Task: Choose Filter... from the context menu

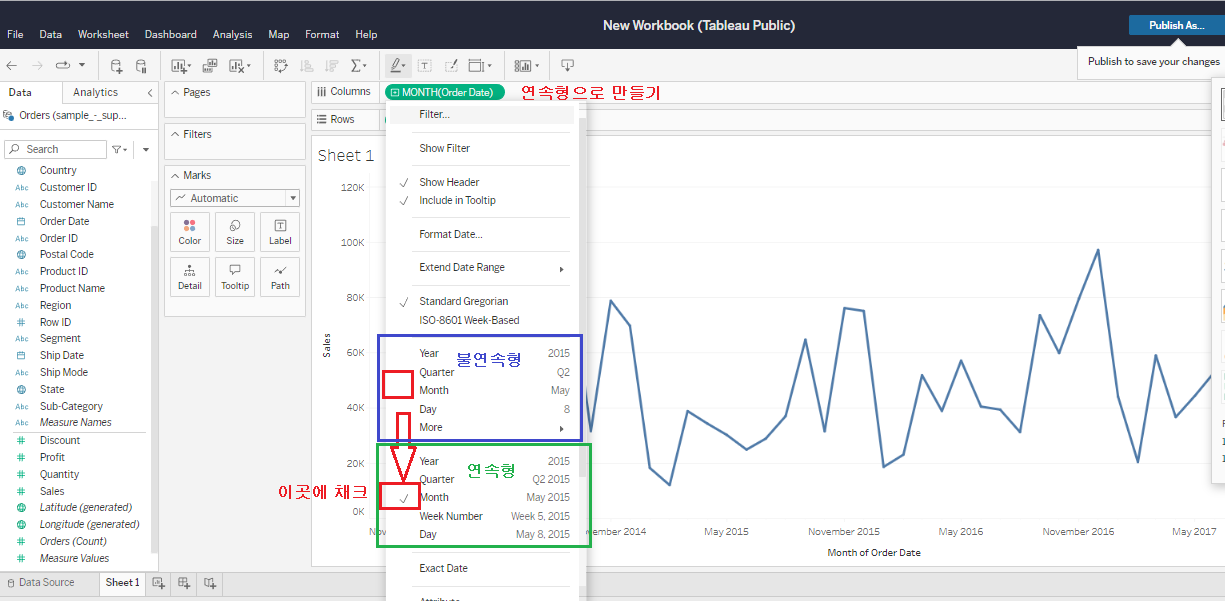Action: (x=434, y=115)
